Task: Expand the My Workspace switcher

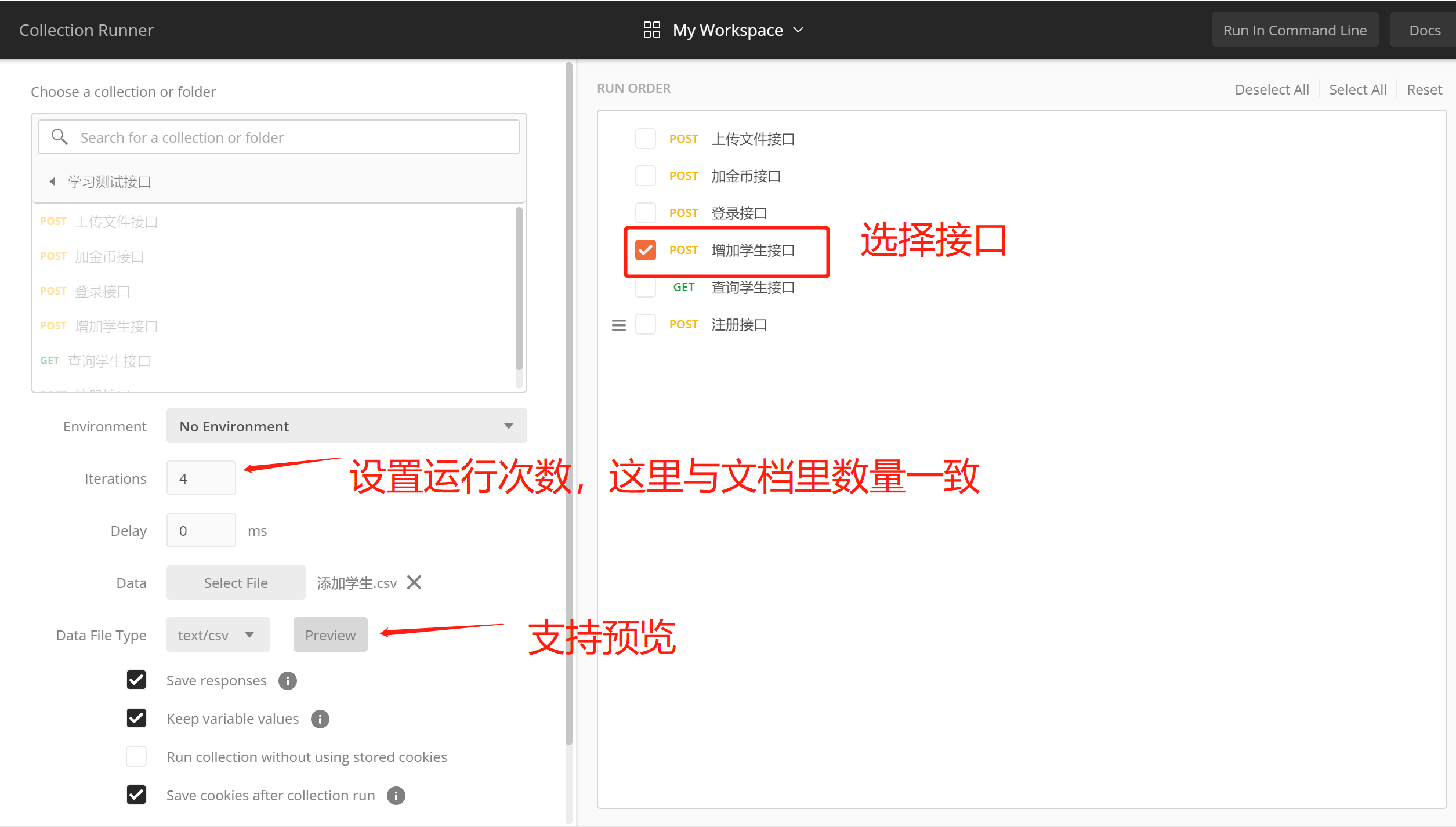Action: (727, 30)
